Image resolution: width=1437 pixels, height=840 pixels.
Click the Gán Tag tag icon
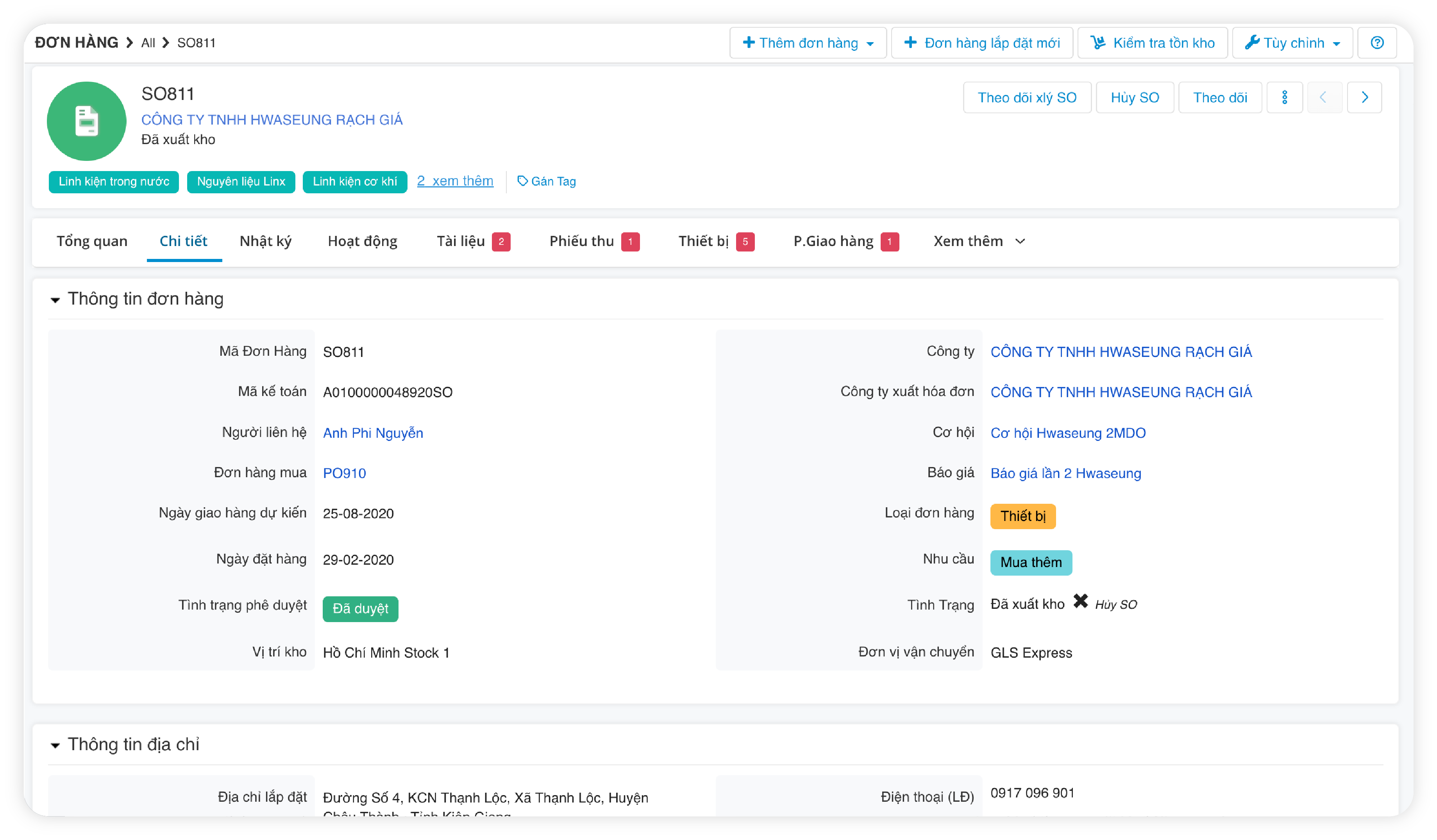pos(522,181)
